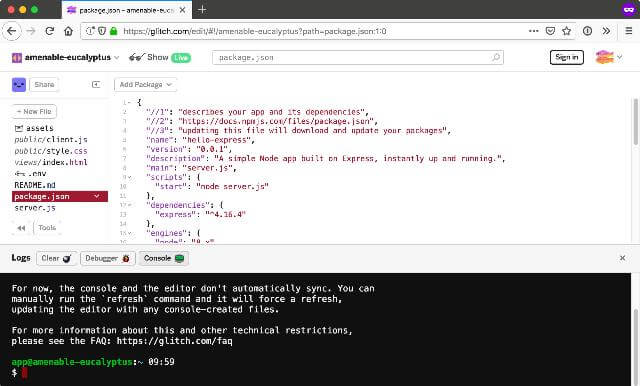
Task: Open the browser home page icon
Action: (69, 31)
